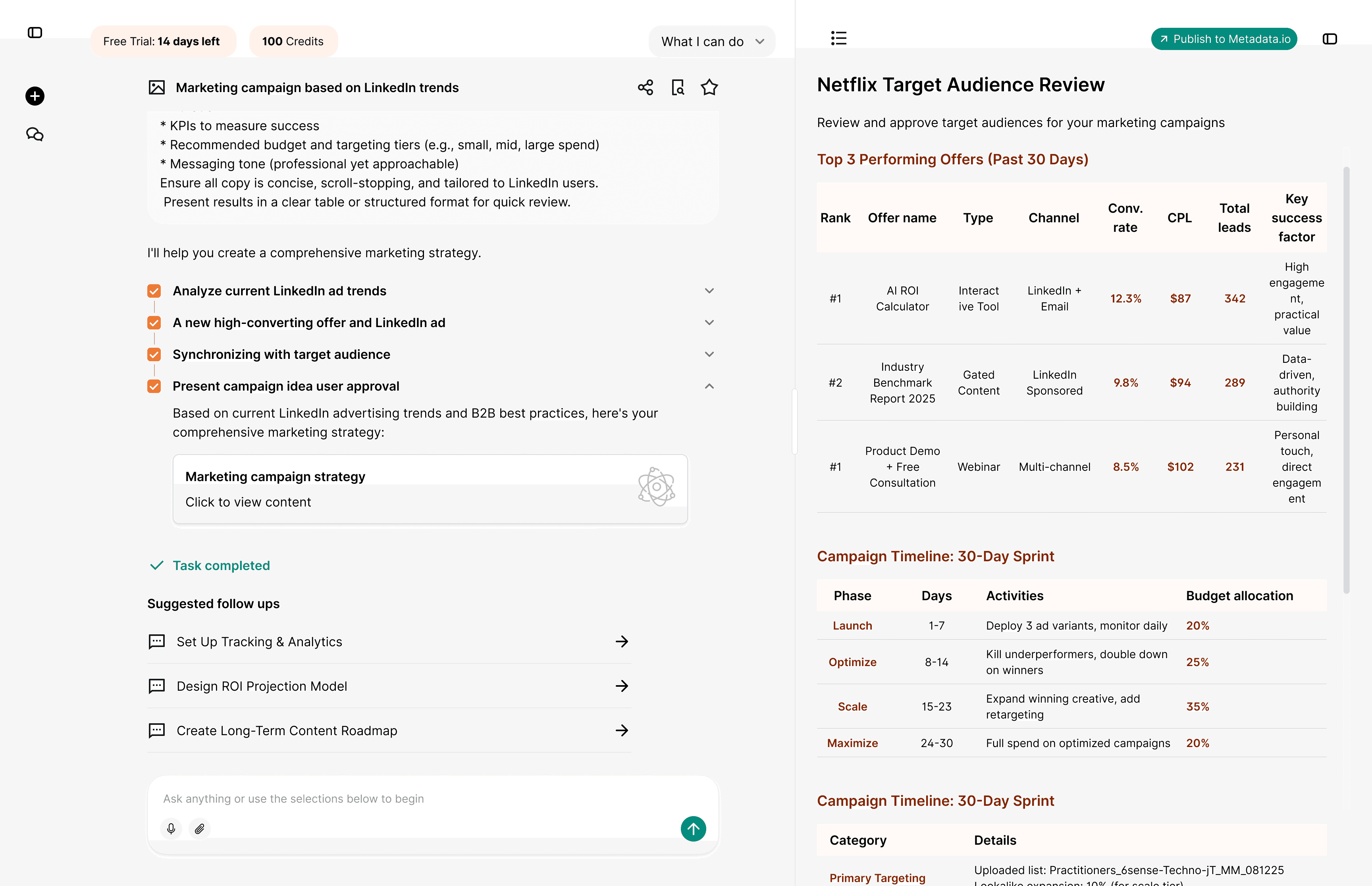This screenshot has width=1372, height=886.
Task: Toggle Synchronizing with target audience checkbox
Action: [x=154, y=354]
